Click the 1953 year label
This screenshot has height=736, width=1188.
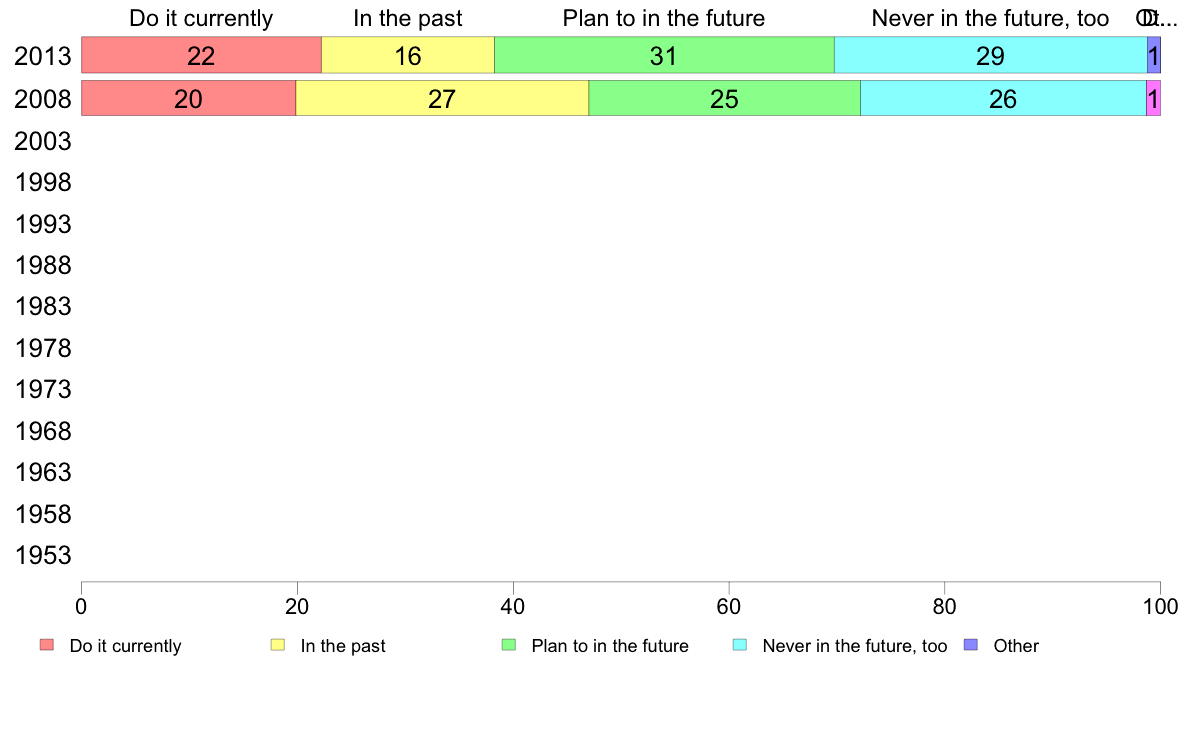pyautogui.click(x=43, y=555)
